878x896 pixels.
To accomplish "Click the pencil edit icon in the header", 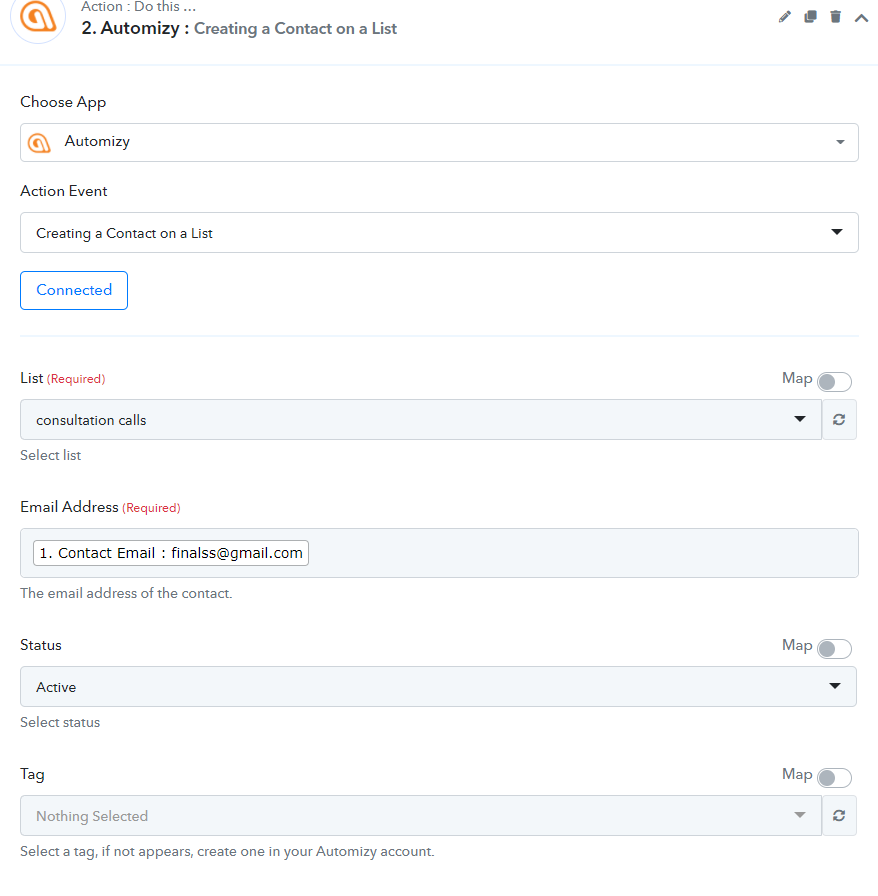I will (785, 17).
